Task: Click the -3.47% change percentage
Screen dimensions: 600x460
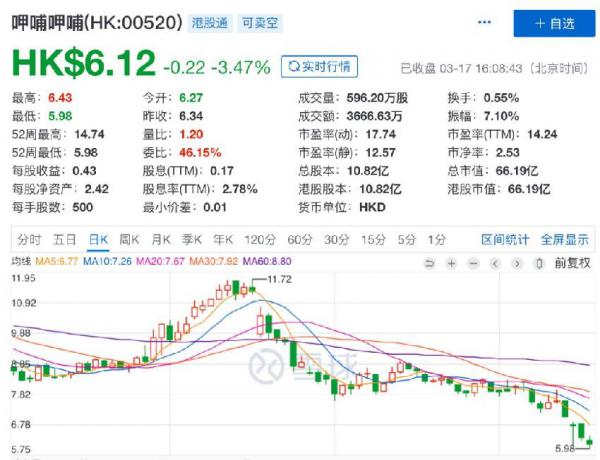Action: (x=241, y=68)
